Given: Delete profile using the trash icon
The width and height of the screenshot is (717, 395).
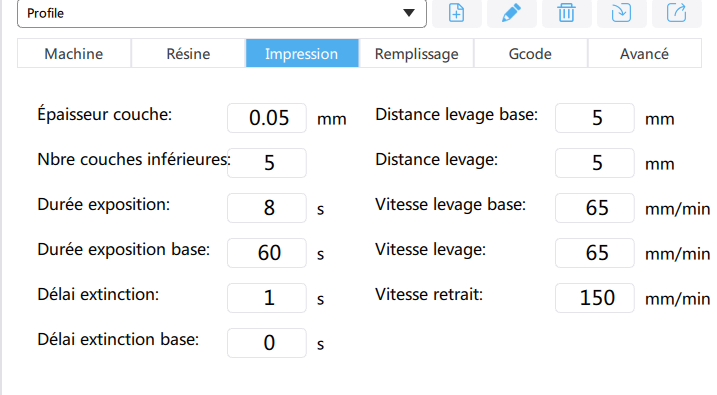Looking at the screenshot, I should [x=567, y=13].
